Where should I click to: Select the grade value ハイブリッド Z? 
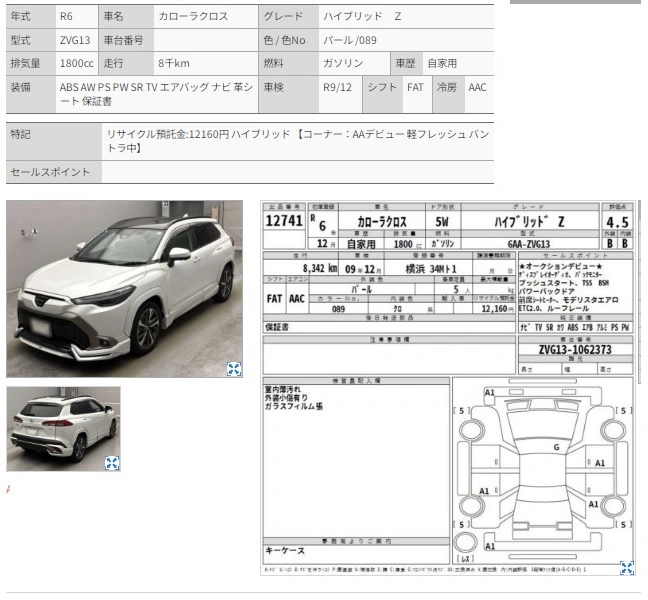point(362,16)
